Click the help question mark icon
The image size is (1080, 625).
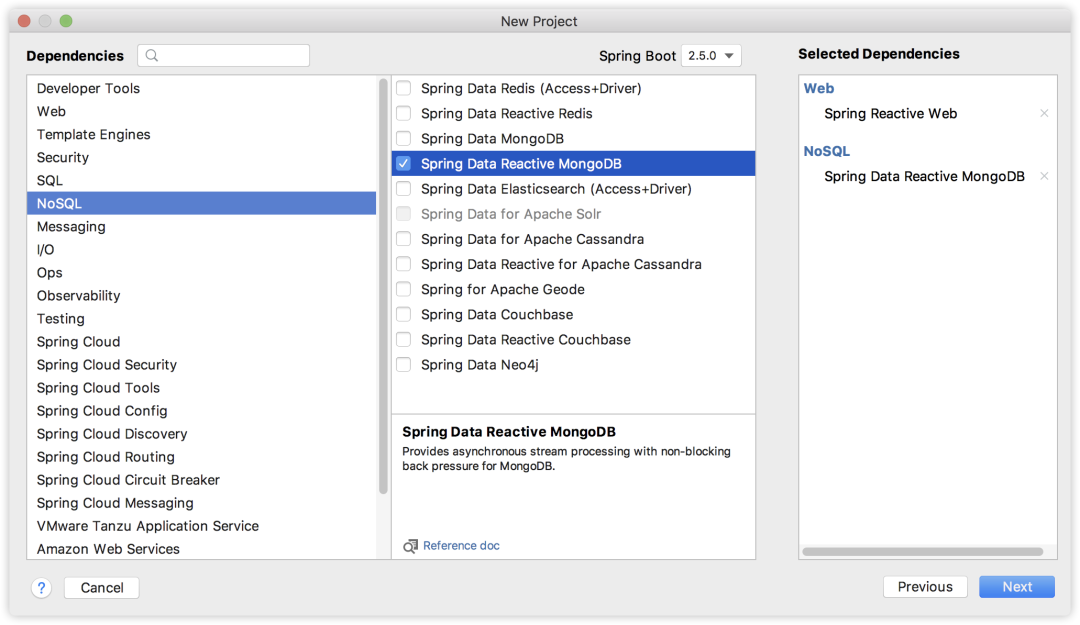[x=41, y=587]
